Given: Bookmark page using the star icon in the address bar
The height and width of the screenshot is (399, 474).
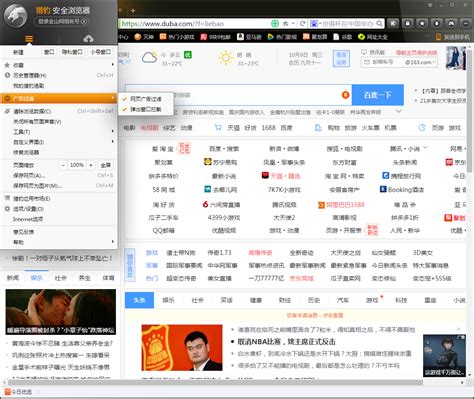Looking at the screenshot, I should click(286, 24).
